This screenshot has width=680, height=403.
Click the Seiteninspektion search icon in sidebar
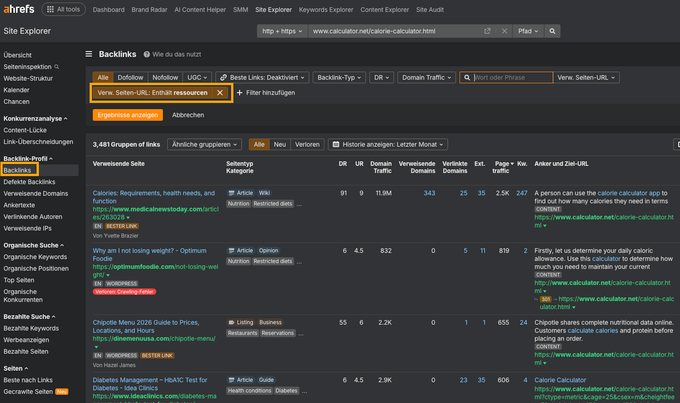click(x=56, y=67)
